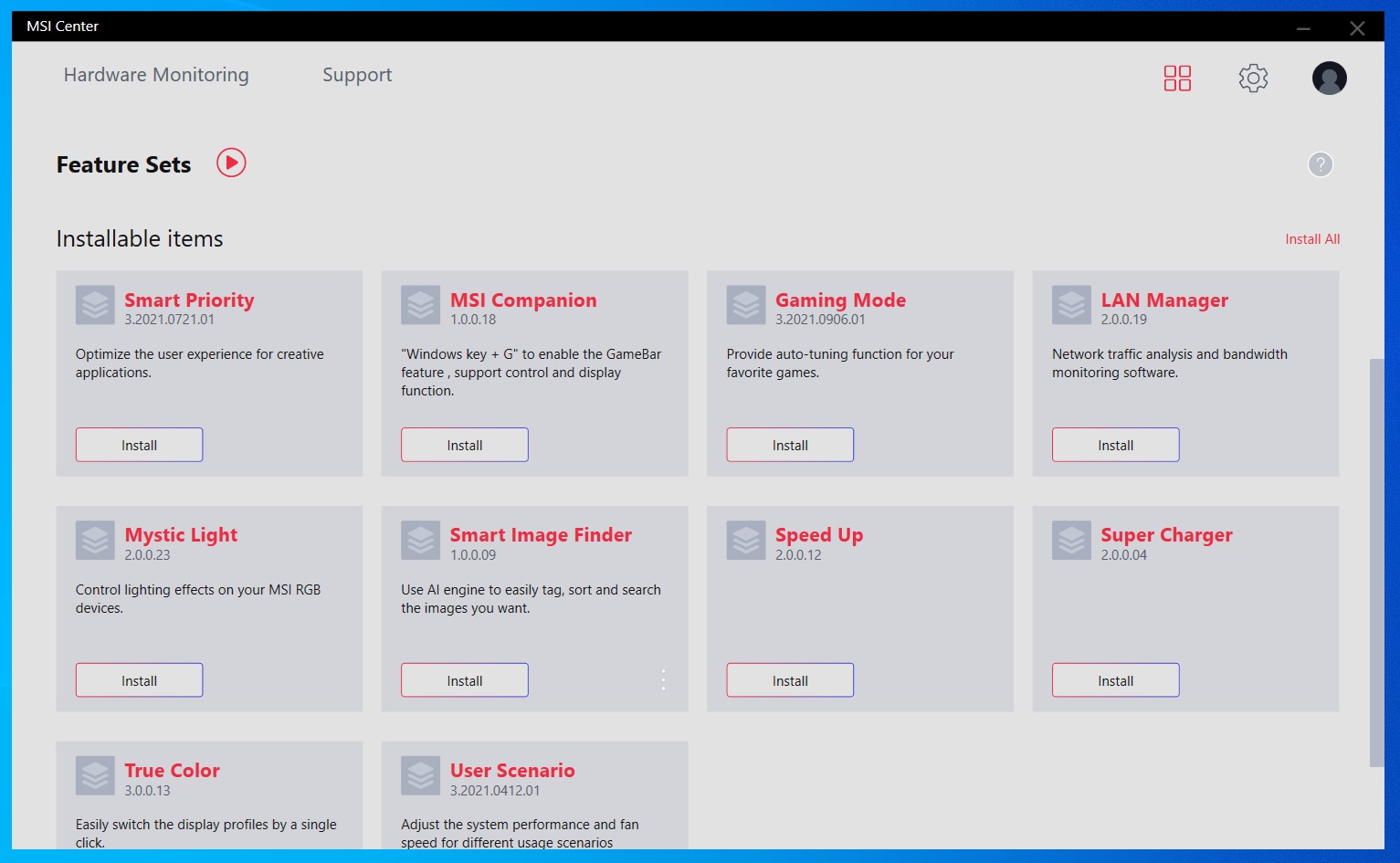
Task: Click the Smart Priority layers icon
Action: point(95,306)
